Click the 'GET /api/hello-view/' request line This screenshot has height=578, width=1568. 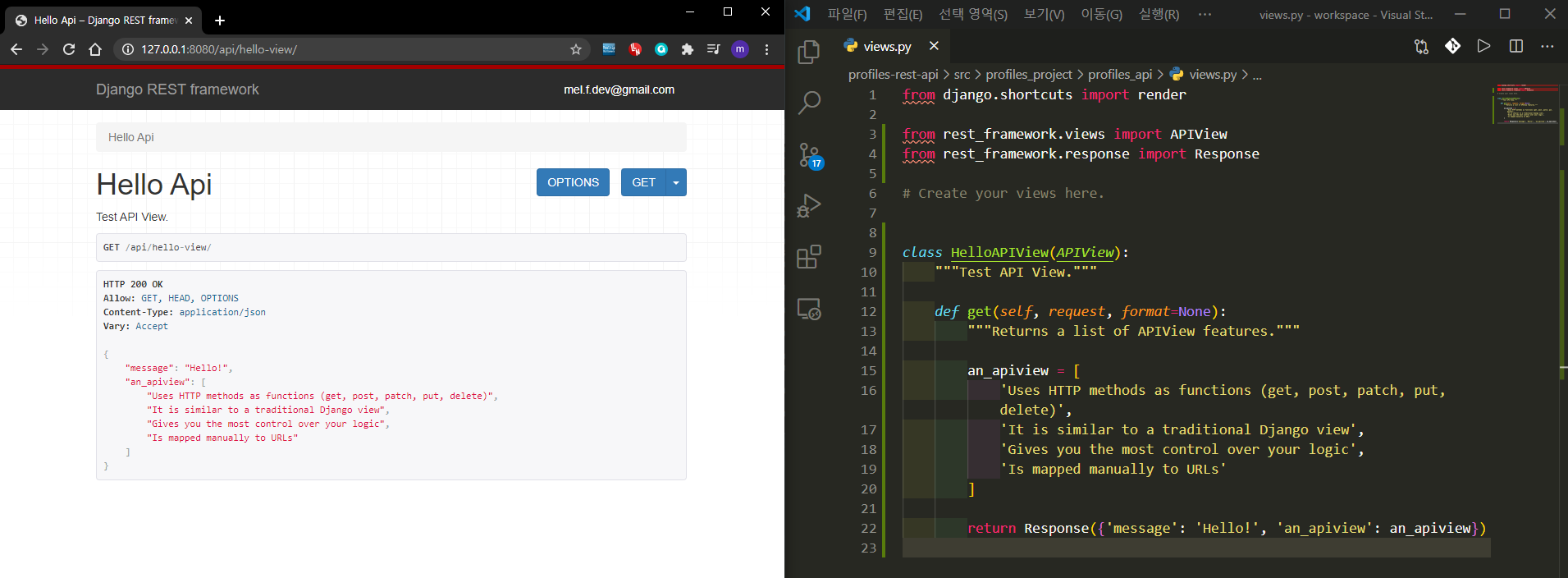157,247
